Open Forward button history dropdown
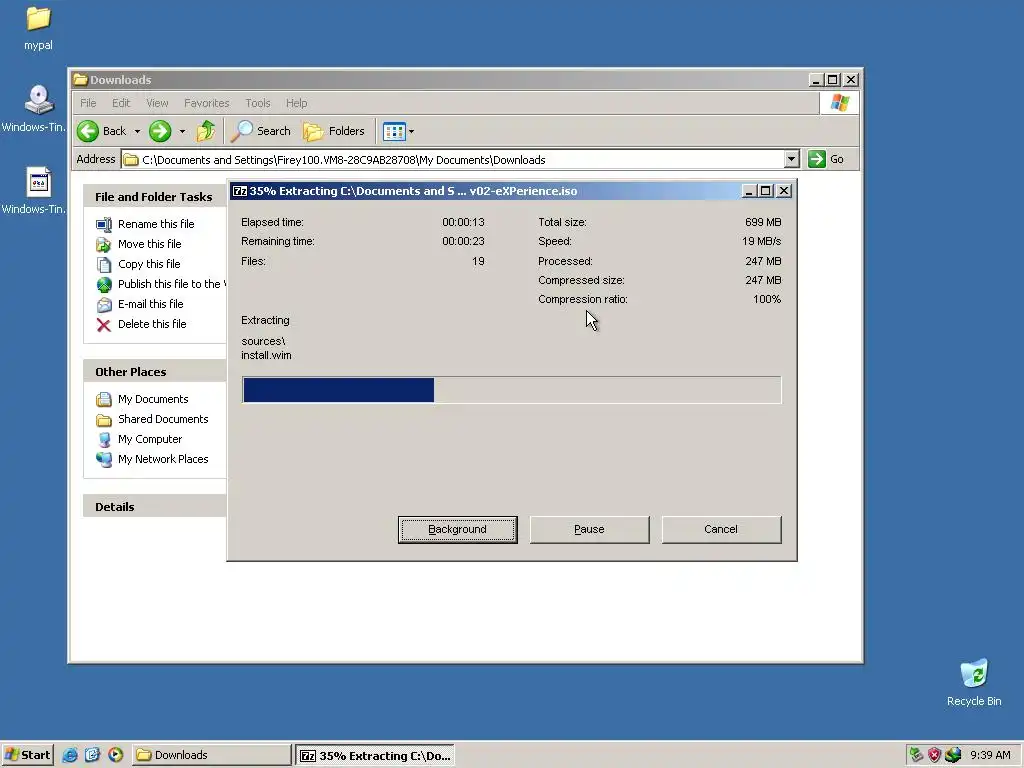1024x768 pixels. click(182, 131)
